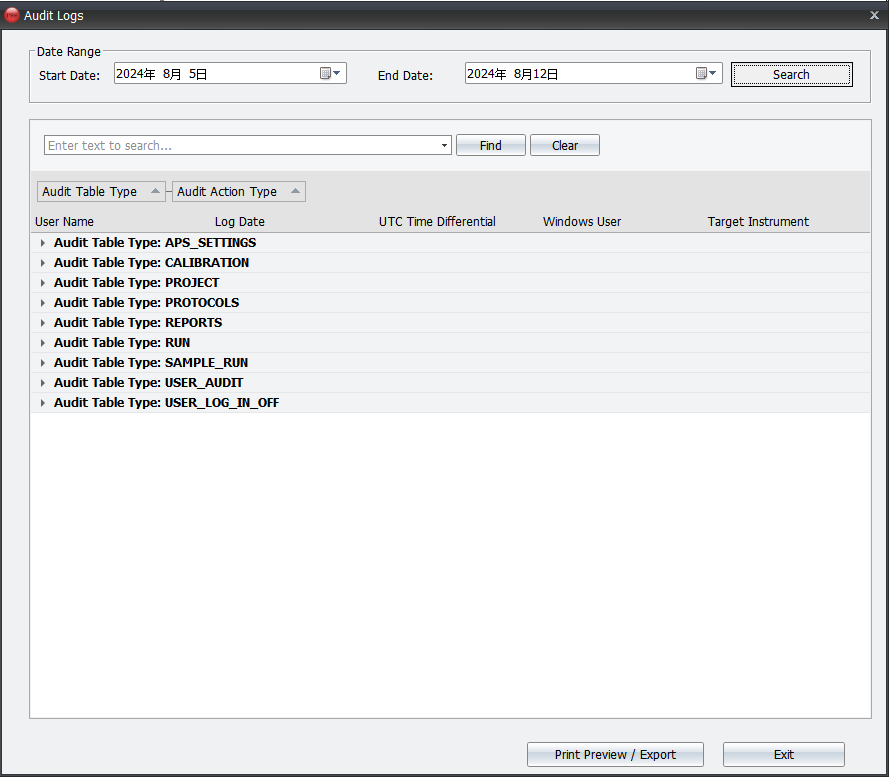Expand the CALIBRATION audit group
This screenshot has height=777, width=889.
coord(43,263)
